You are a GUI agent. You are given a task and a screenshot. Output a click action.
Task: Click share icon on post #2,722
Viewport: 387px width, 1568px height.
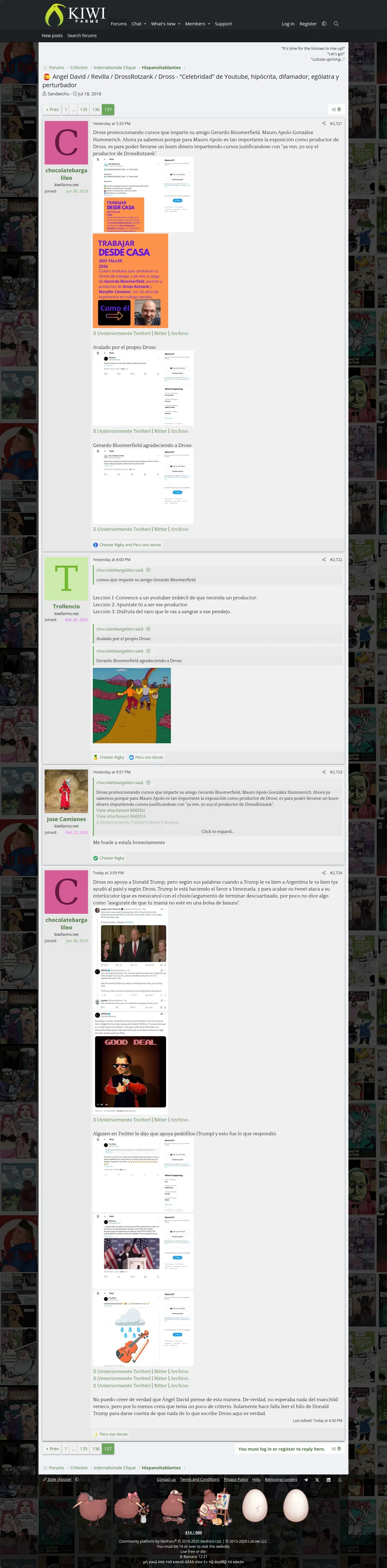coord(324,559)
